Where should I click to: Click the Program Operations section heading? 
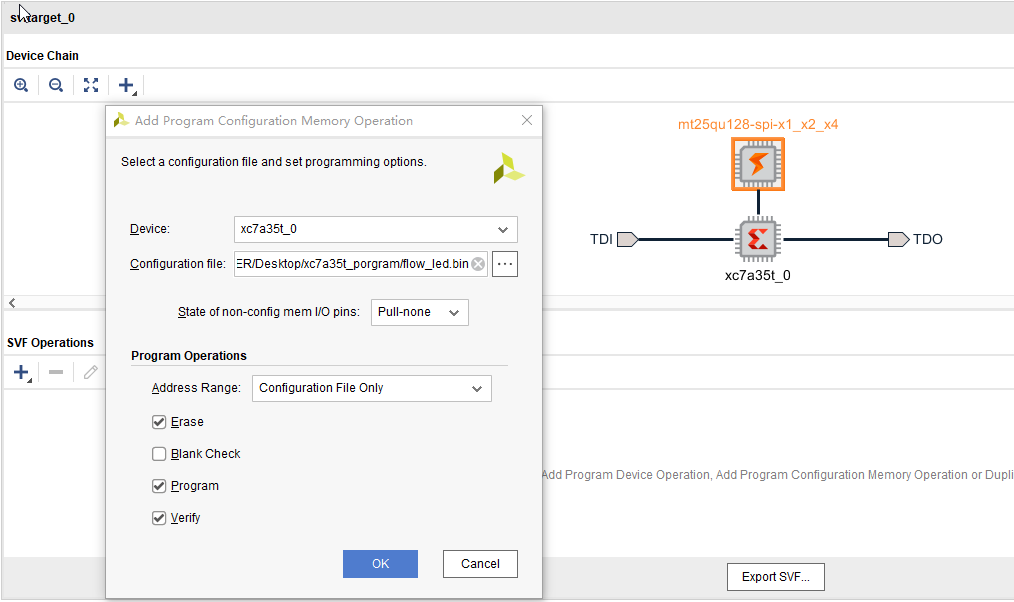tap(189, 356)
